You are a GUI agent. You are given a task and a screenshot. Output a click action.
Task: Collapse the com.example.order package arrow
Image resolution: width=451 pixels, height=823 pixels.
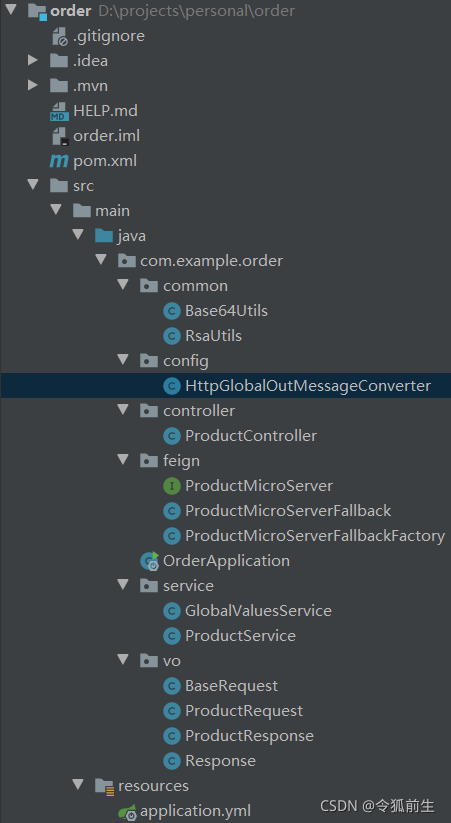(x=101, y=260)
